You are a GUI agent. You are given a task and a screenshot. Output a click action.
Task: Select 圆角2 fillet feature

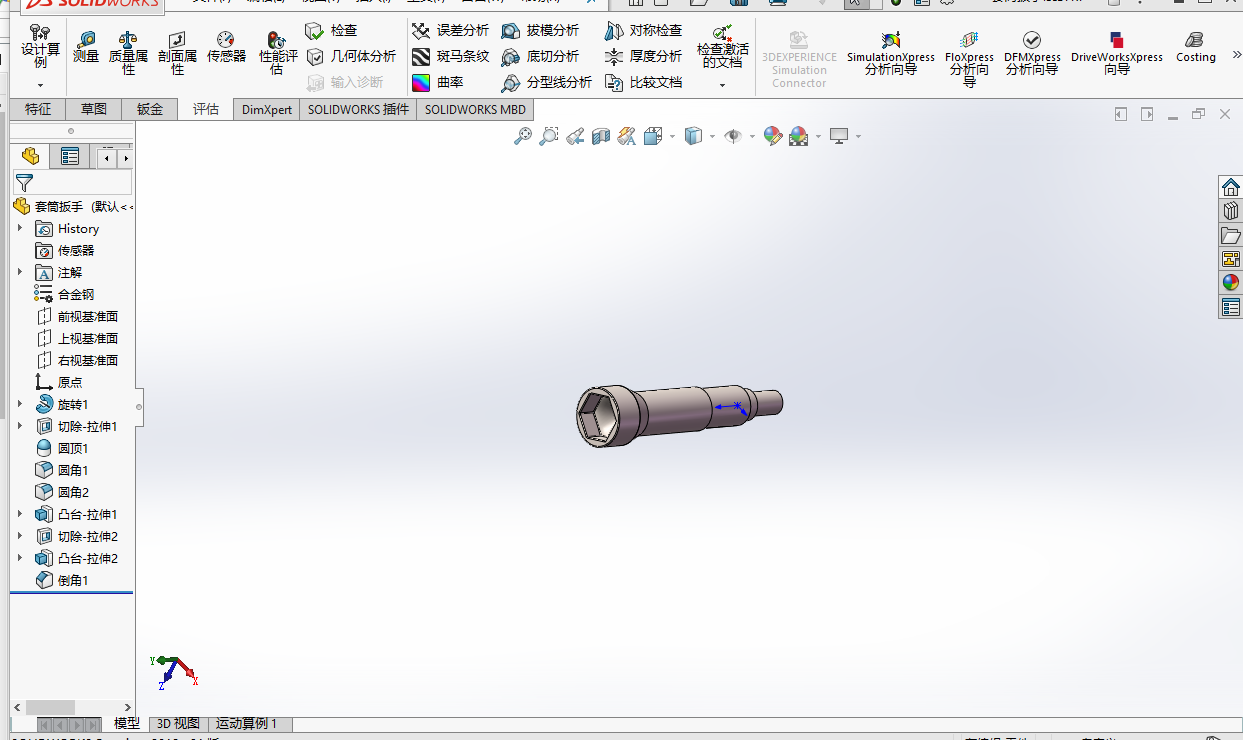[x=62, y=492]
